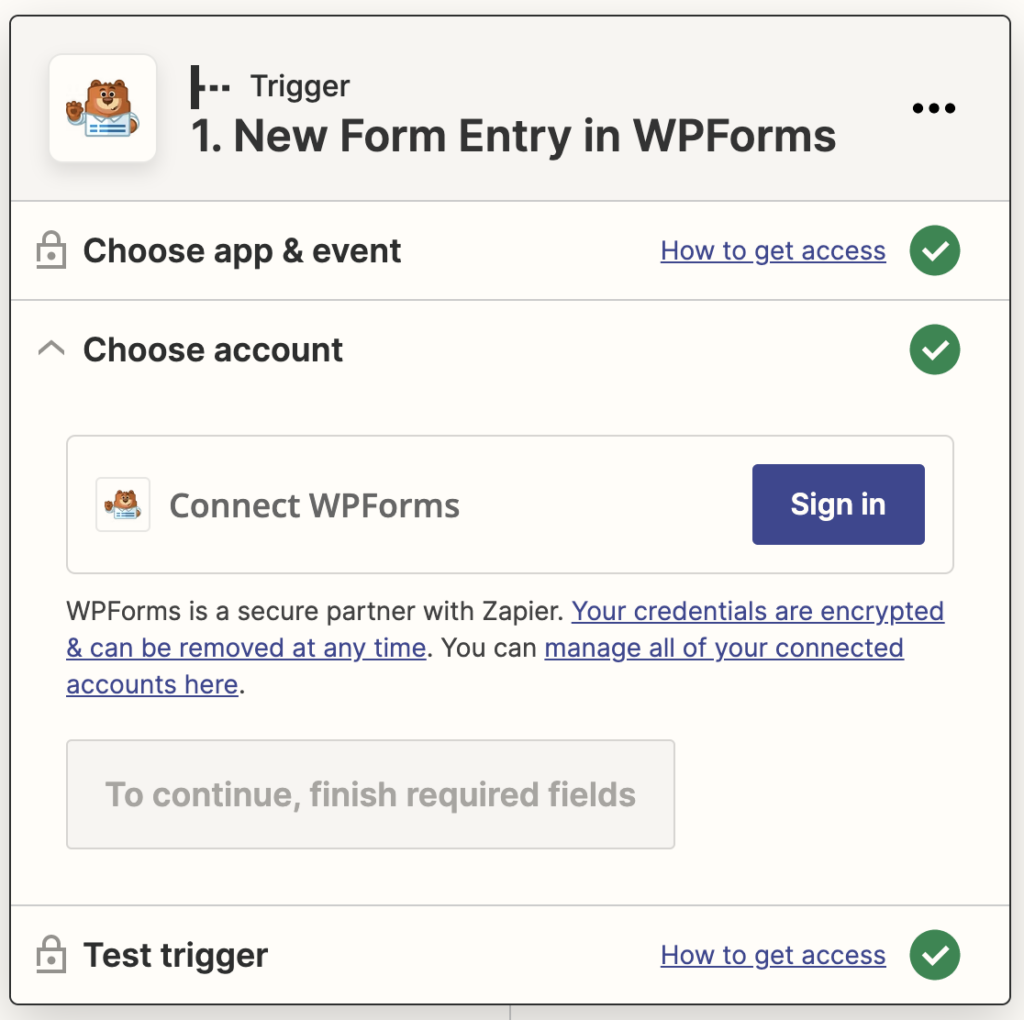Click the Connect WPForms account field
Screen dimensions: 1024x1020
click(x=400, y=505)
